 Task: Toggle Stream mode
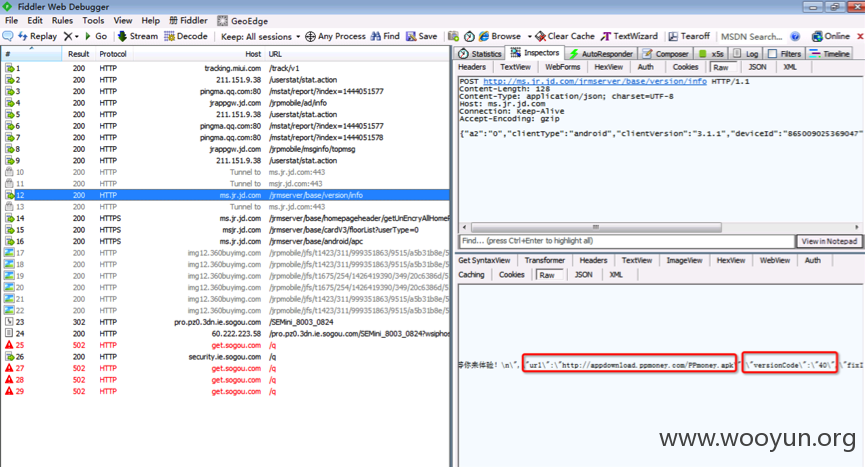coord(138,36)
